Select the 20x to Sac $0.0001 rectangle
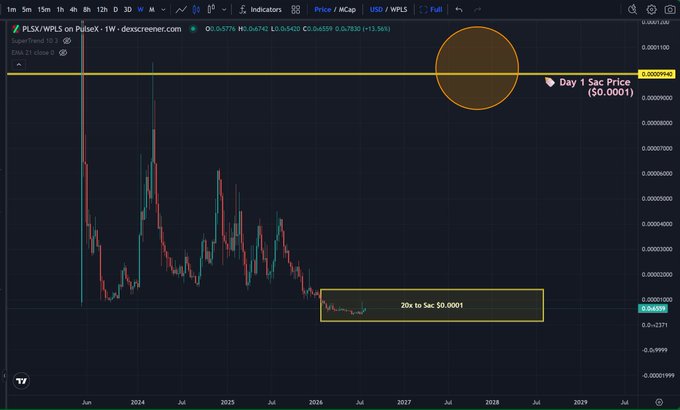Viewport: 680px width, 410px height. tap(432, 305)
